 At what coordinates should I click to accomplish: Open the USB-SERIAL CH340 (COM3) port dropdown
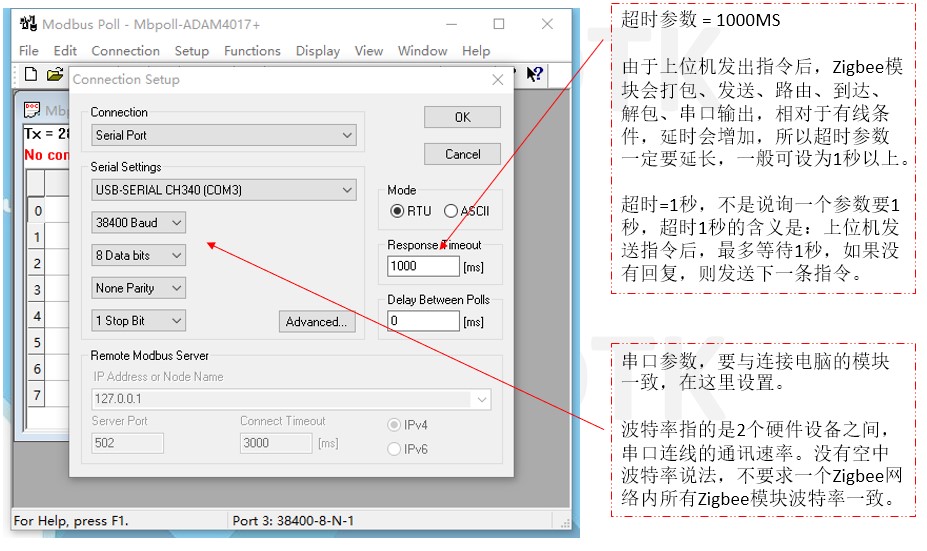224,190
